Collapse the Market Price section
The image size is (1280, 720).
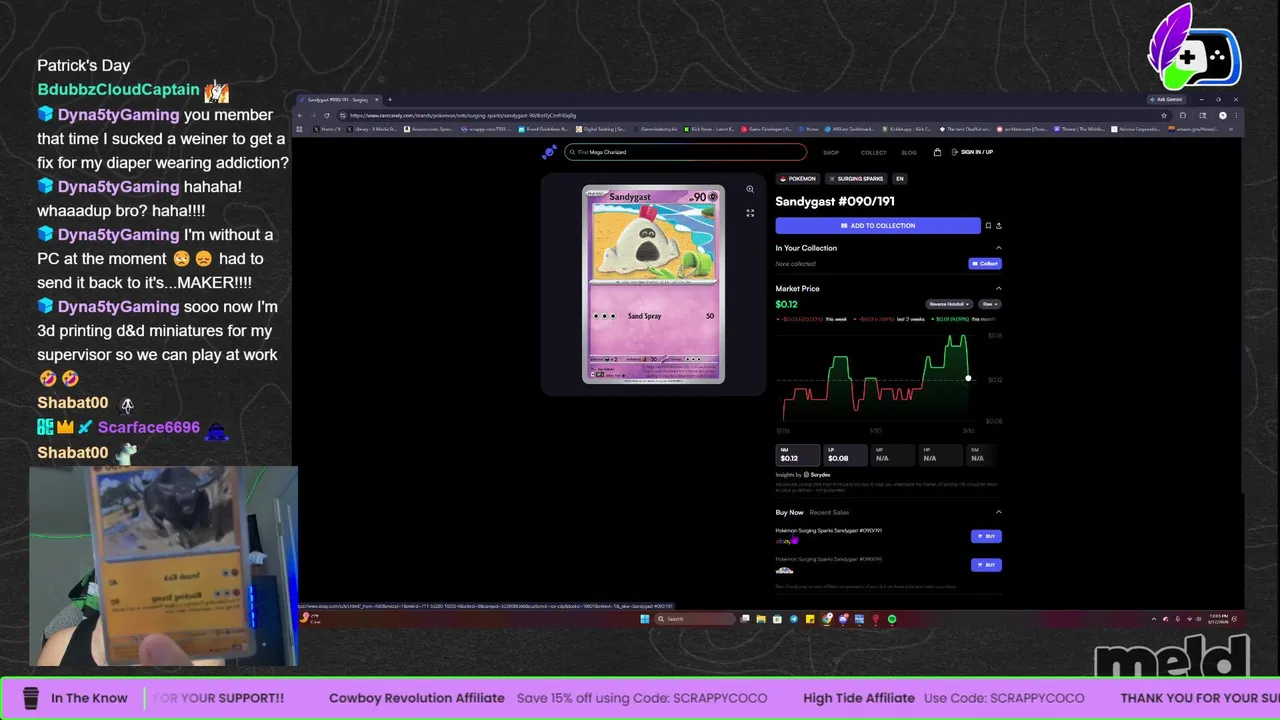tap(998, 289)
